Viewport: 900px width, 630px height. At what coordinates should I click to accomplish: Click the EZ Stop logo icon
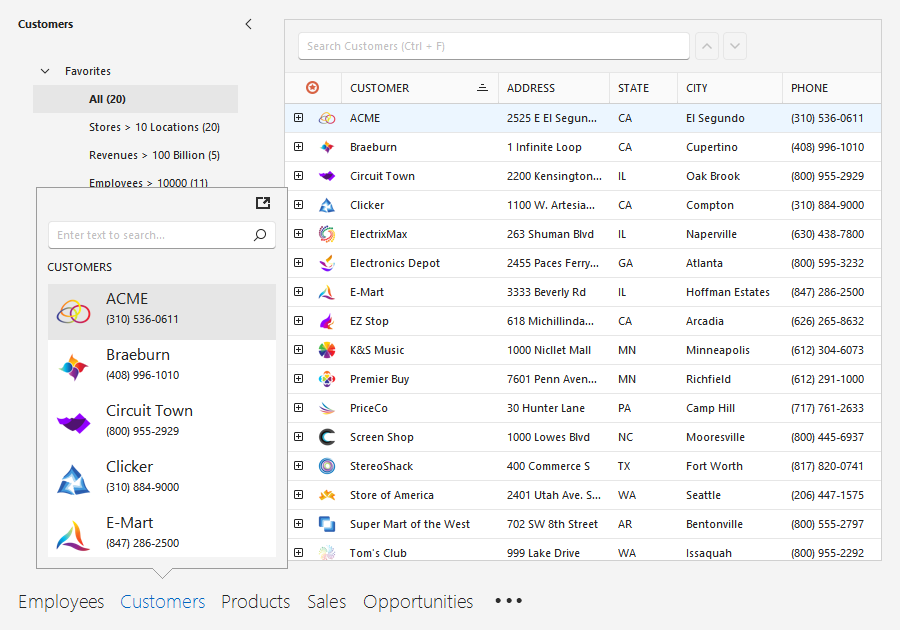(327, 321)
